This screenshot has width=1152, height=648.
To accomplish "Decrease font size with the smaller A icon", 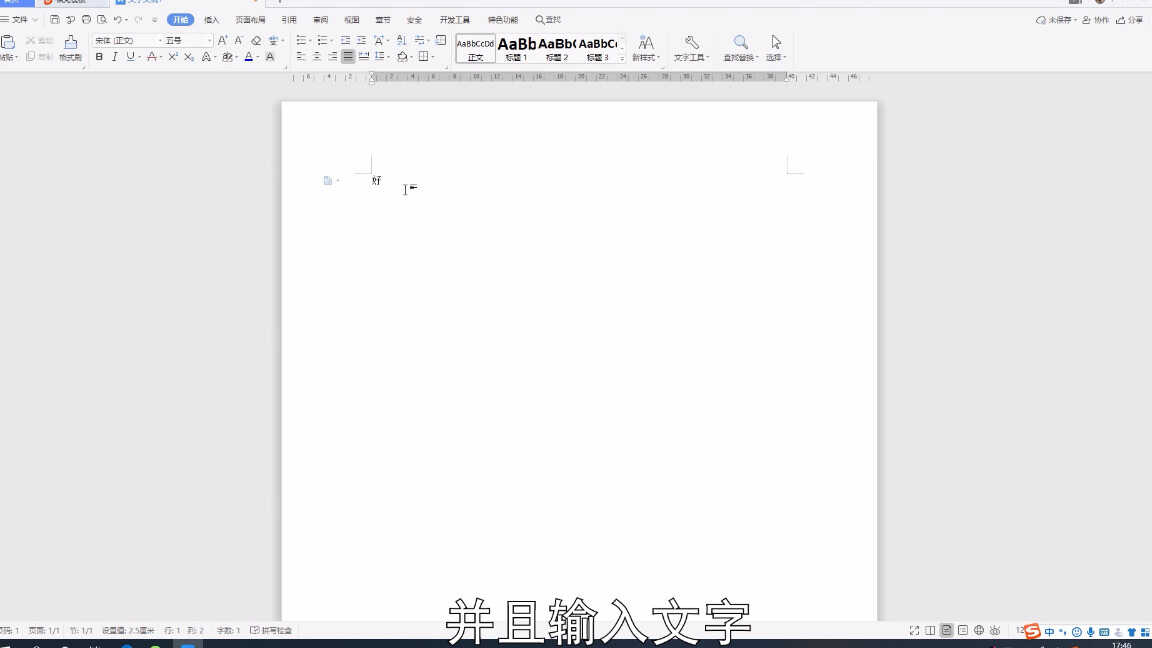I will [x=239, y=40].
